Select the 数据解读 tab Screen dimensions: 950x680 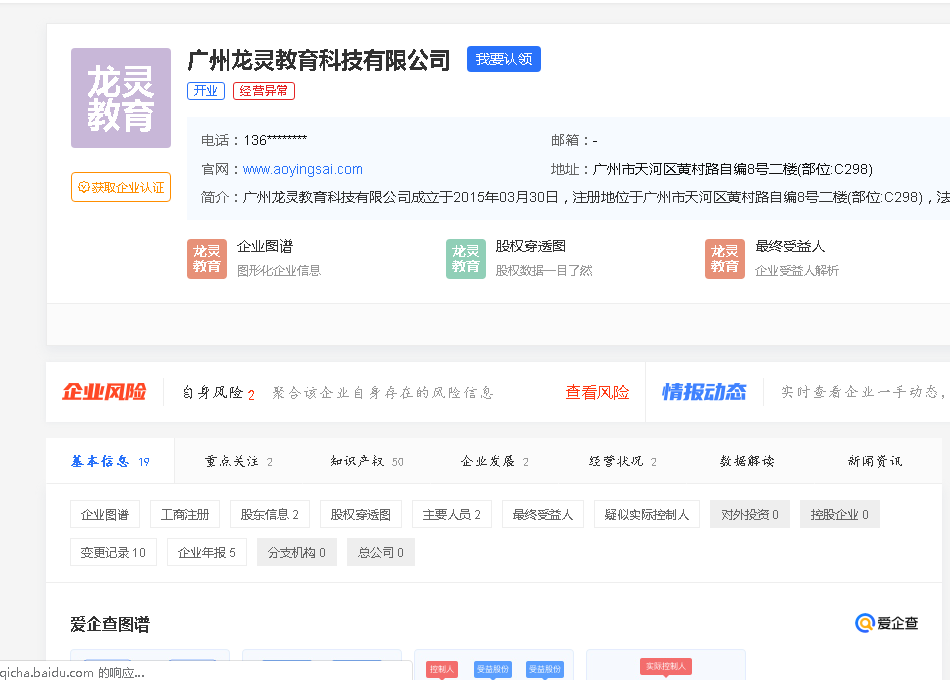746,461
